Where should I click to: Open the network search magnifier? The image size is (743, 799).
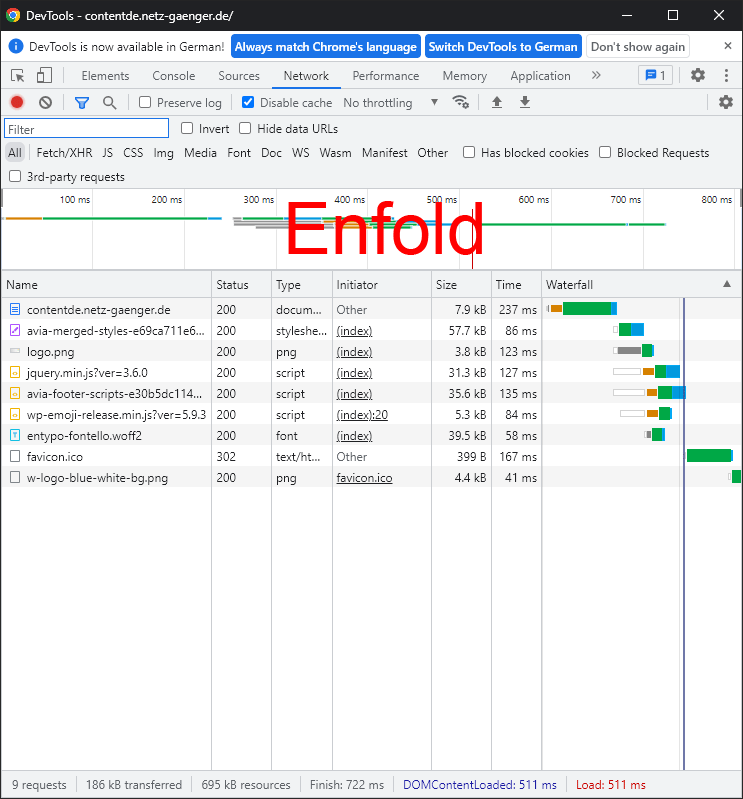pos(109,102)
